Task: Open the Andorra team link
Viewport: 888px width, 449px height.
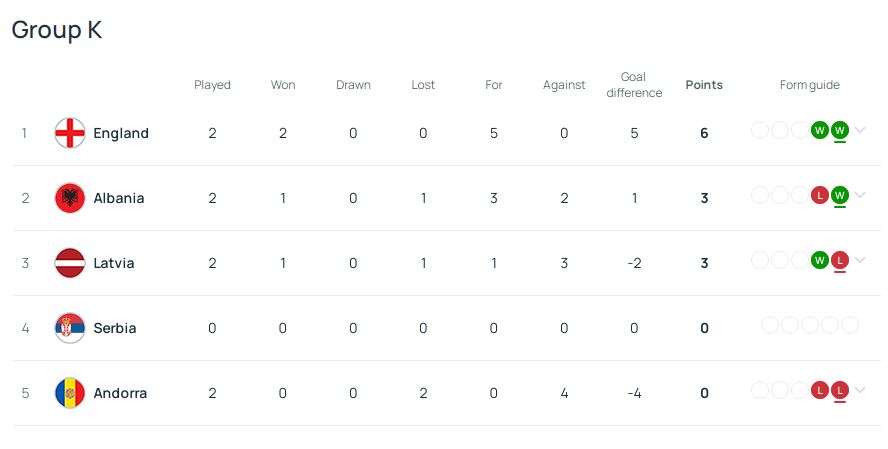Action: (x=120, y=393)
